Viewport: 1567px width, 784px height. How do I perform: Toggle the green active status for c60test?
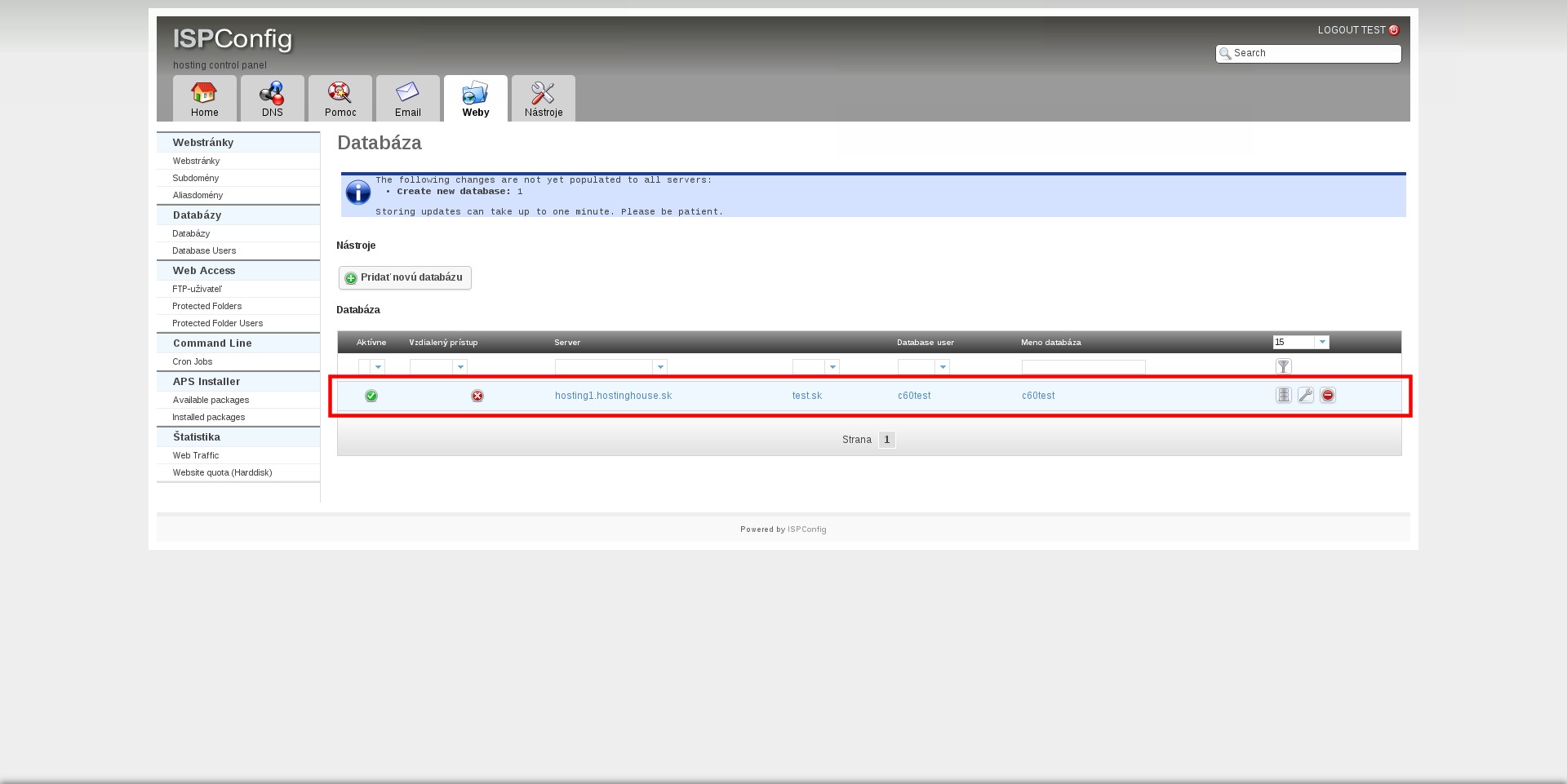371,396
